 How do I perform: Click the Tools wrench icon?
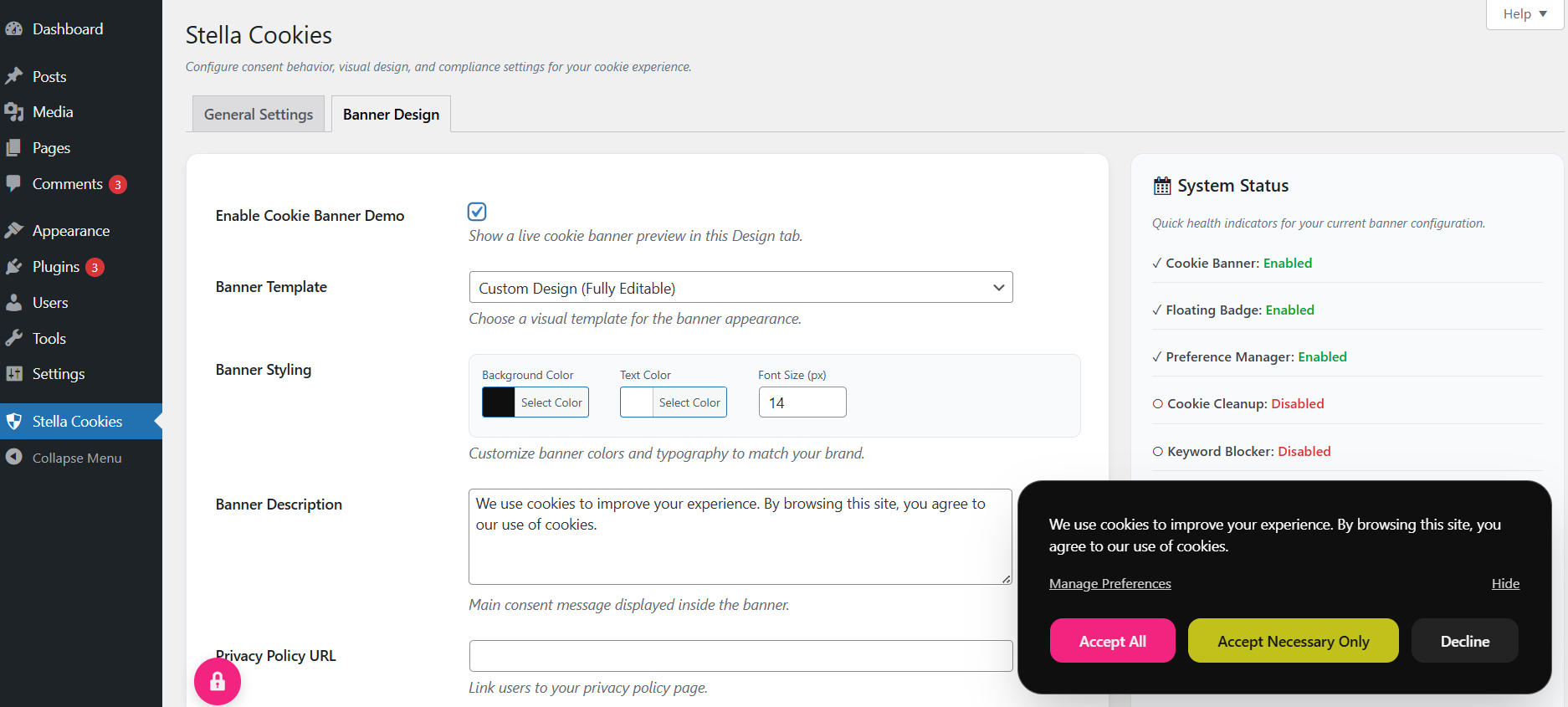point(13,339)
